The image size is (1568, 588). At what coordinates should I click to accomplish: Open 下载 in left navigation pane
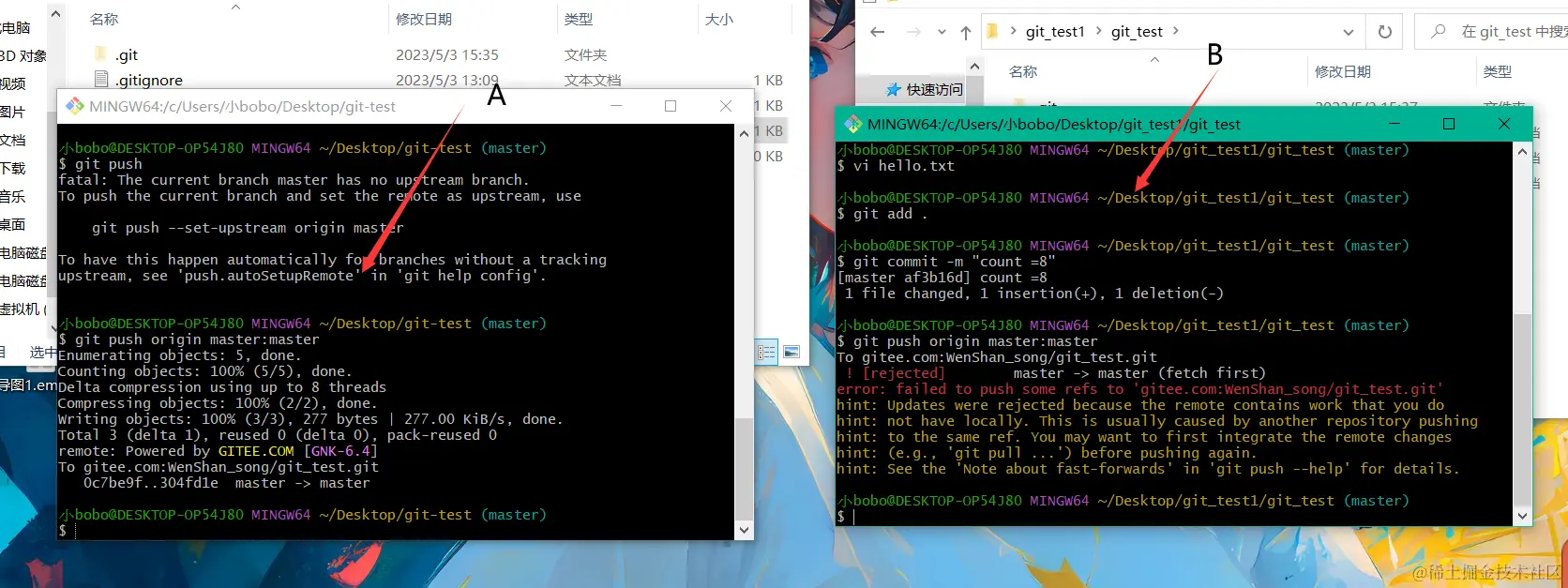pos(13,168)
